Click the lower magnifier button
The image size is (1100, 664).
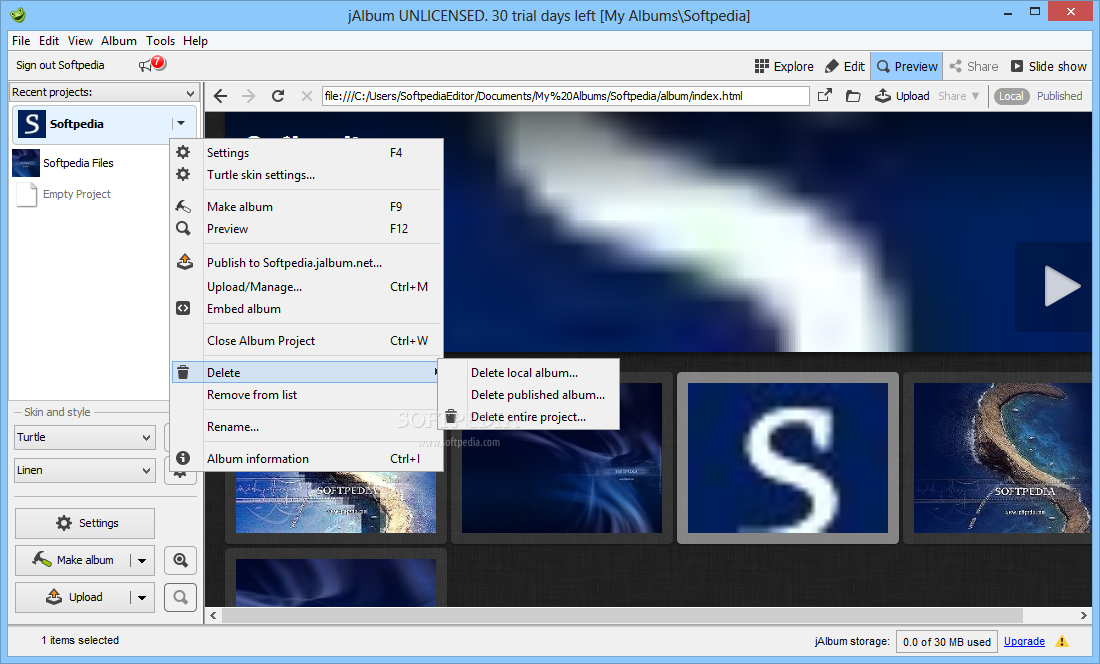180,597
